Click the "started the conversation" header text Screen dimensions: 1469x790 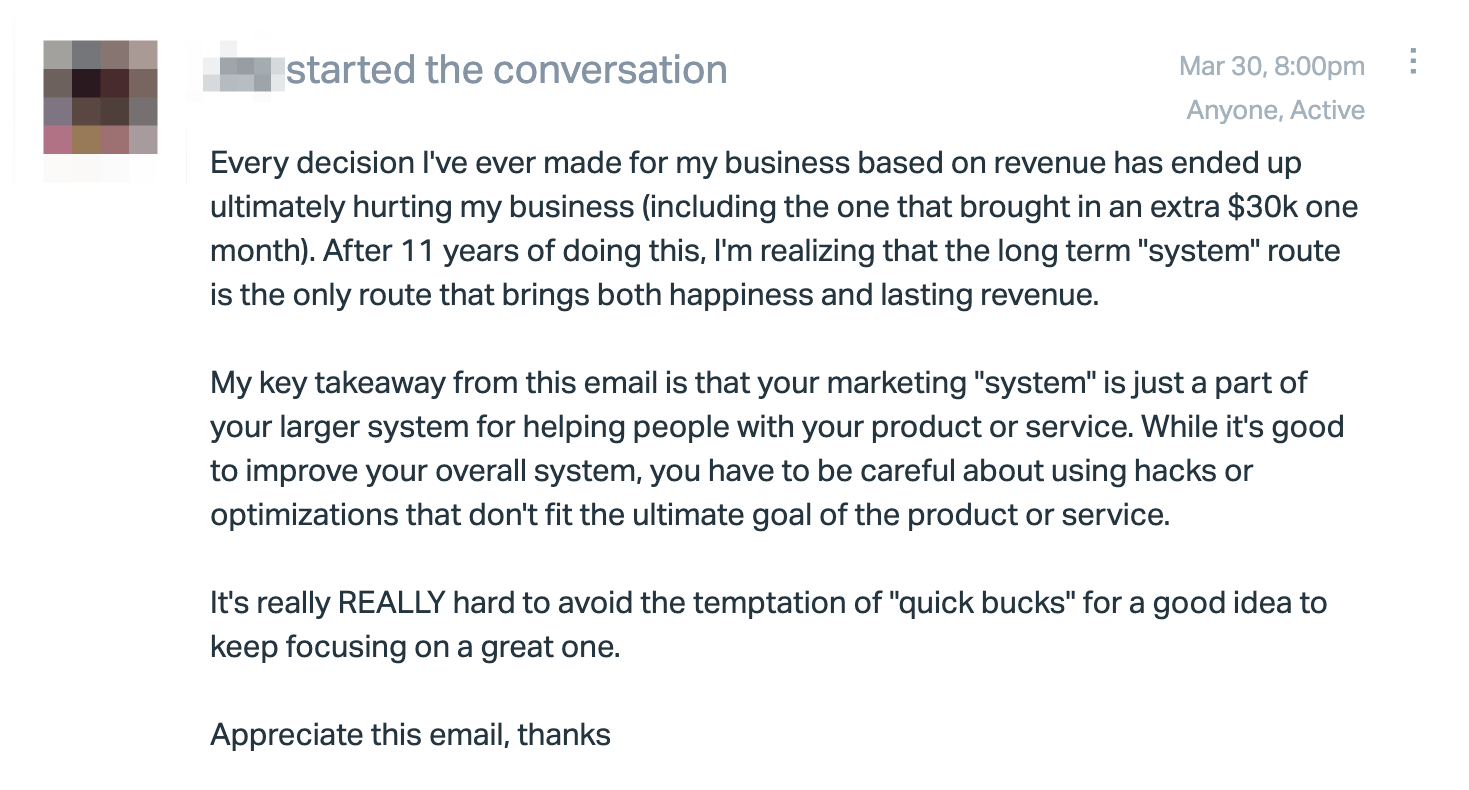coord(507,70)
